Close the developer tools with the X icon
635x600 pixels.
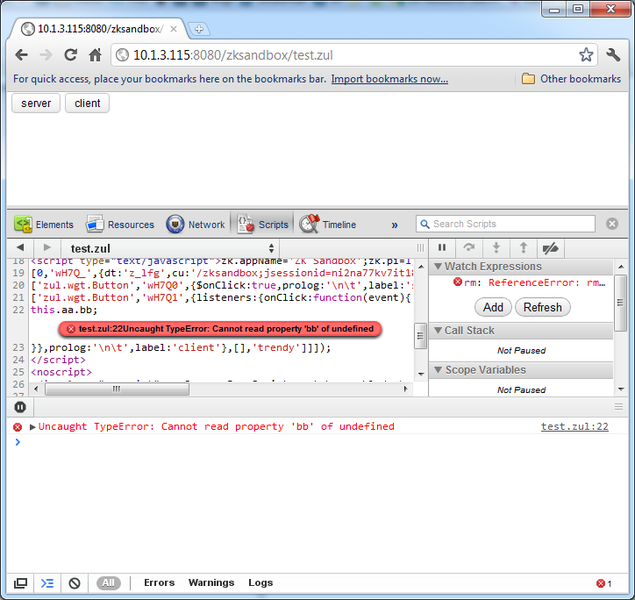(x=612, y=223)
